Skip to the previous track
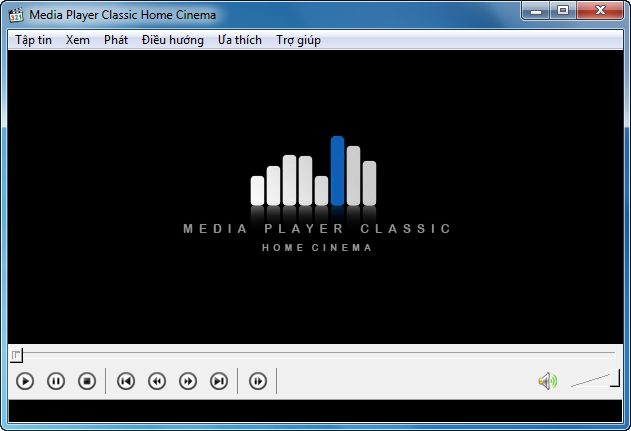The width and height of the screenshot is (631, 431). (x=126, y=381)
